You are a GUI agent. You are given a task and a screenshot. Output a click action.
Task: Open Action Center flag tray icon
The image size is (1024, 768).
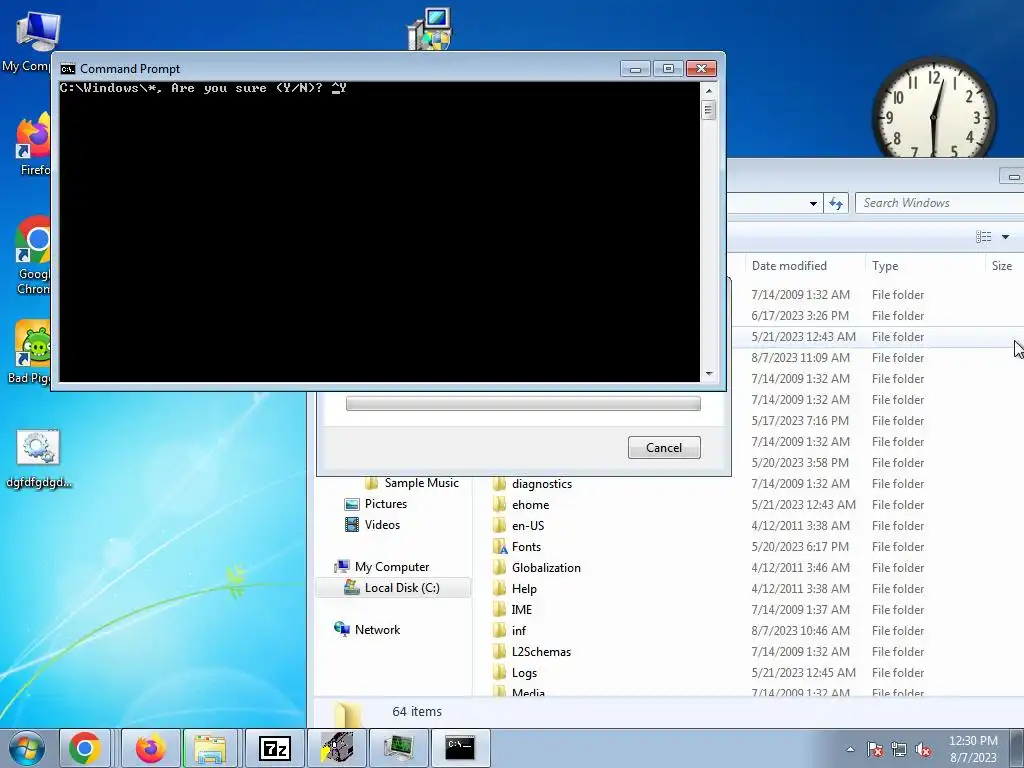point(875,749)
